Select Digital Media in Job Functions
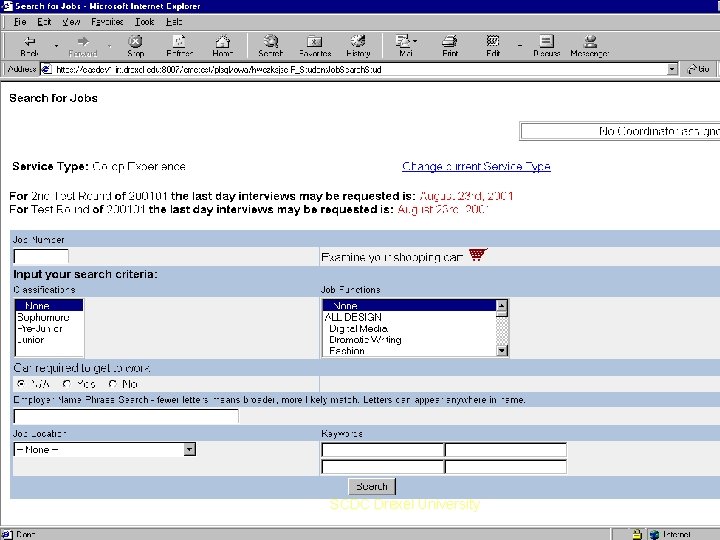Viewport: 720px width, 540px height. 409,328
